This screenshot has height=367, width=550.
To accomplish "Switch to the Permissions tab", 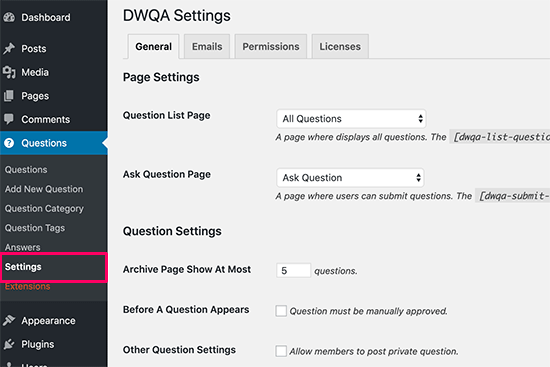I will (271, 46).
